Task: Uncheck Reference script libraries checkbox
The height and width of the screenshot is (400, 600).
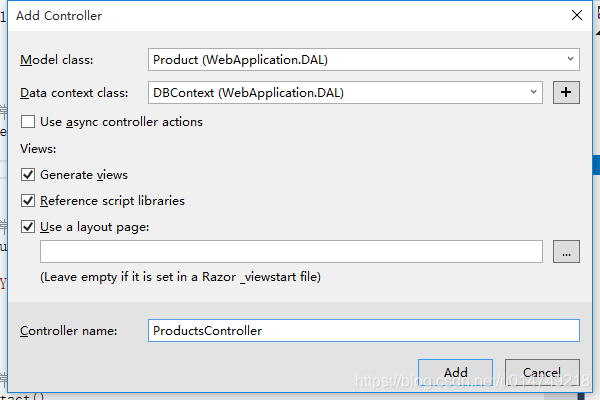Action: (x=28, y=201)
